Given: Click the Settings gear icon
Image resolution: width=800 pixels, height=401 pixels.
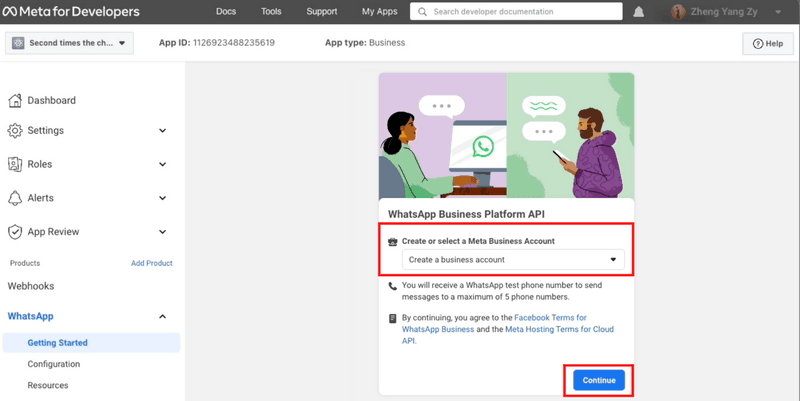Looking at the screenshot, I should [15, 131].
